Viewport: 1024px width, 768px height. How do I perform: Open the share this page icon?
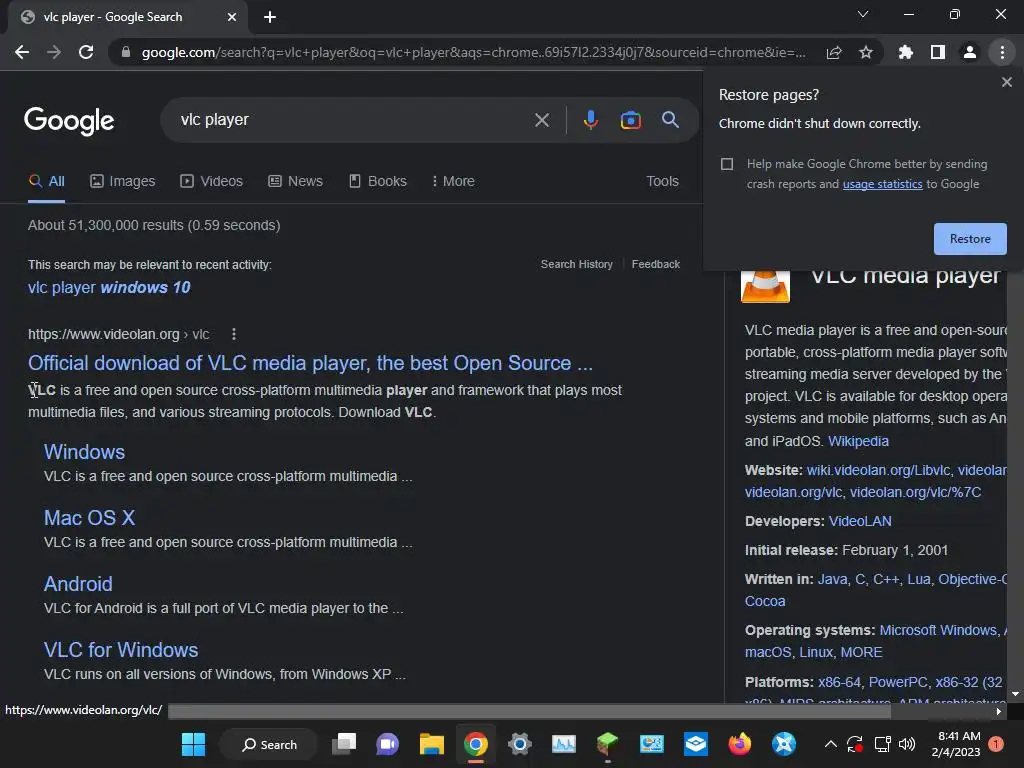pos(834,53)
